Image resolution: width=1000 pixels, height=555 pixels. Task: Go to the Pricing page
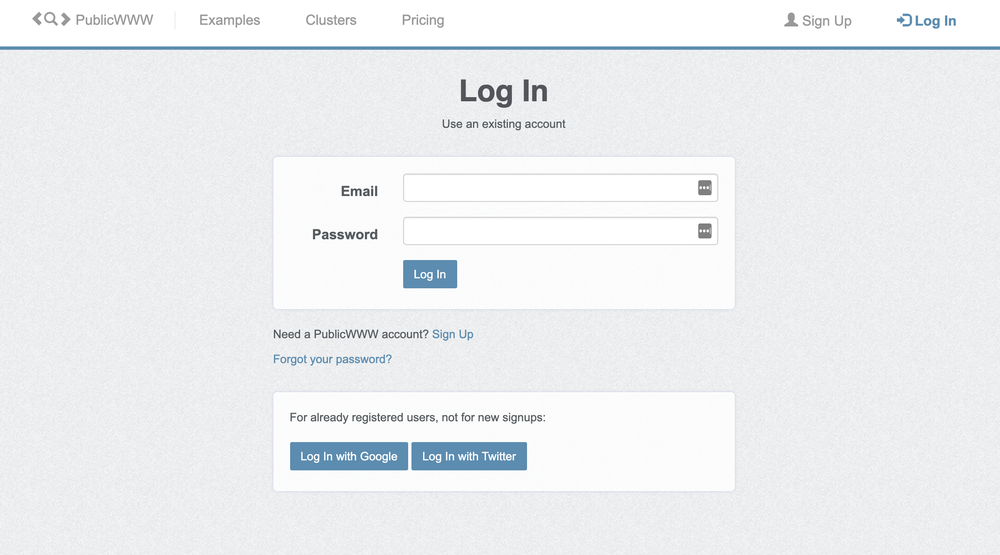(423, 20)
